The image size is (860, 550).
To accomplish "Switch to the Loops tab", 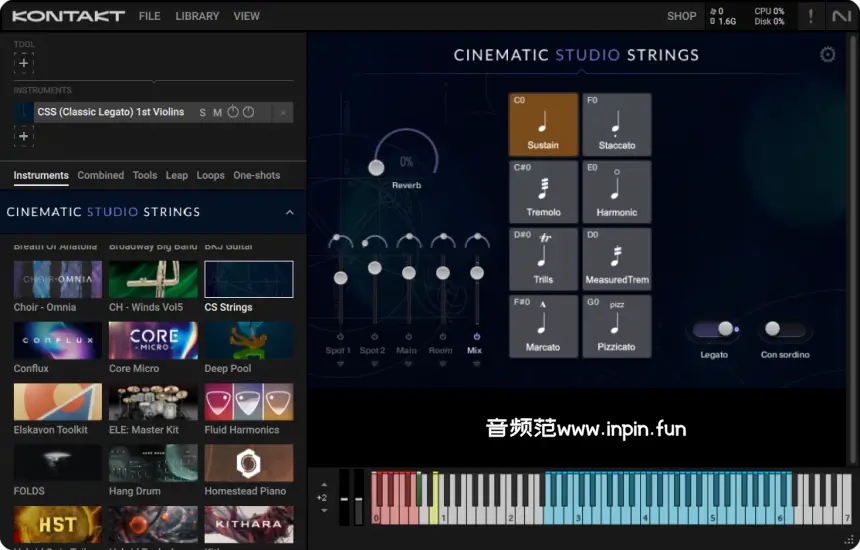I will pos(210,175).
